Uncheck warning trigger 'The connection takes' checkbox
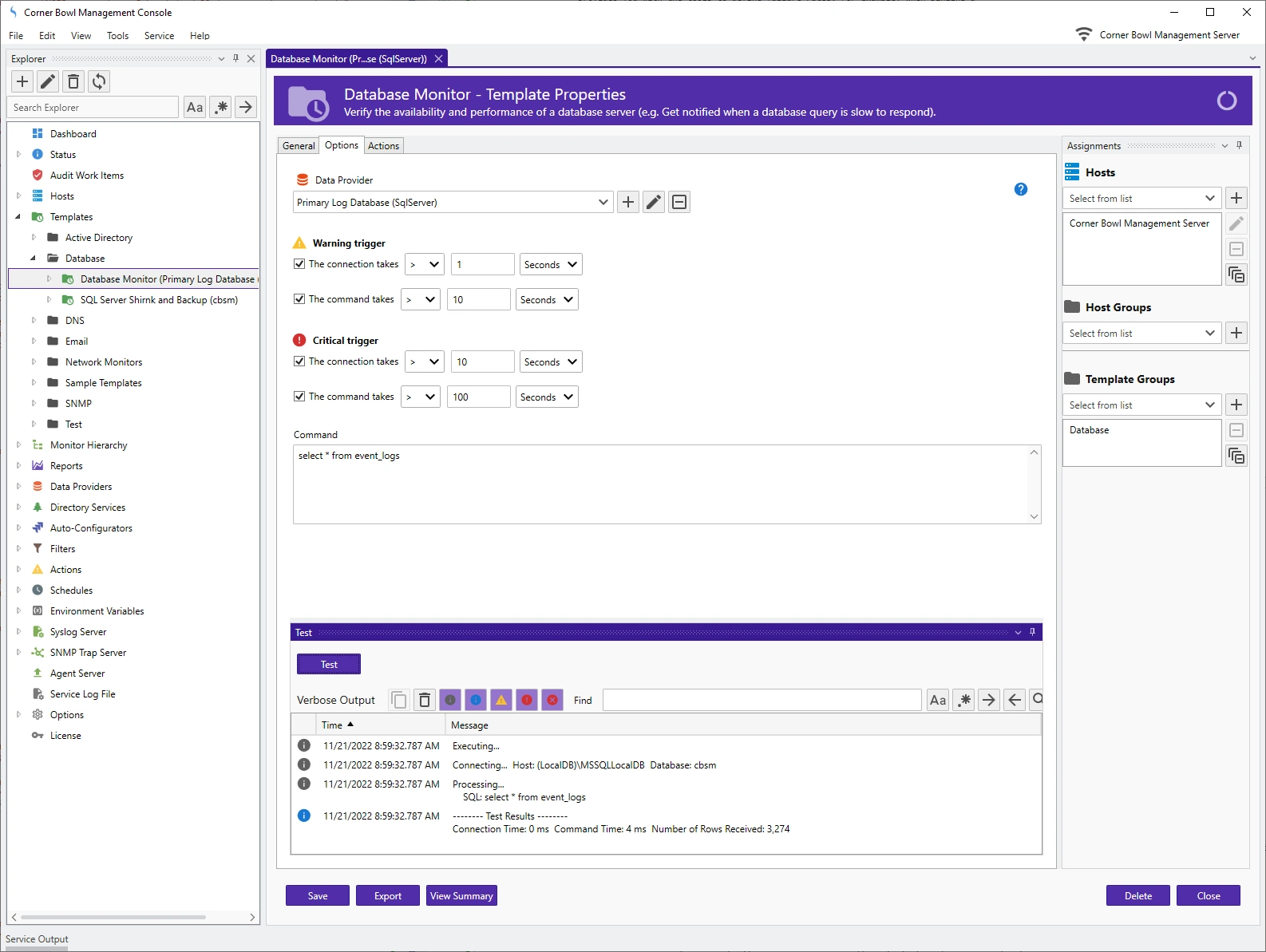 coord(299,264)
